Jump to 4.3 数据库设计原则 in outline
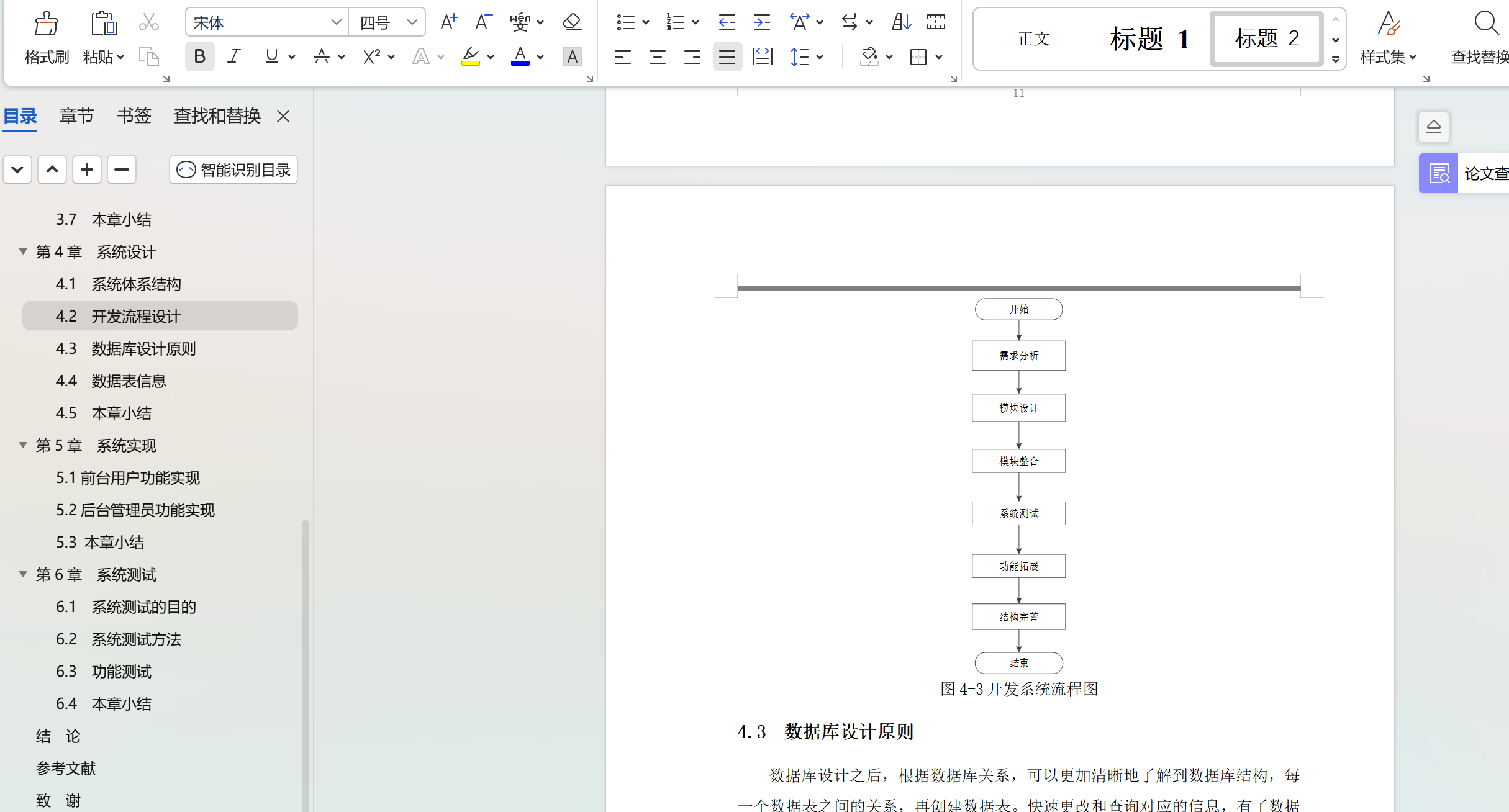Image resolution: width=1509 pixels, height=812 pixels. (143, 349)
